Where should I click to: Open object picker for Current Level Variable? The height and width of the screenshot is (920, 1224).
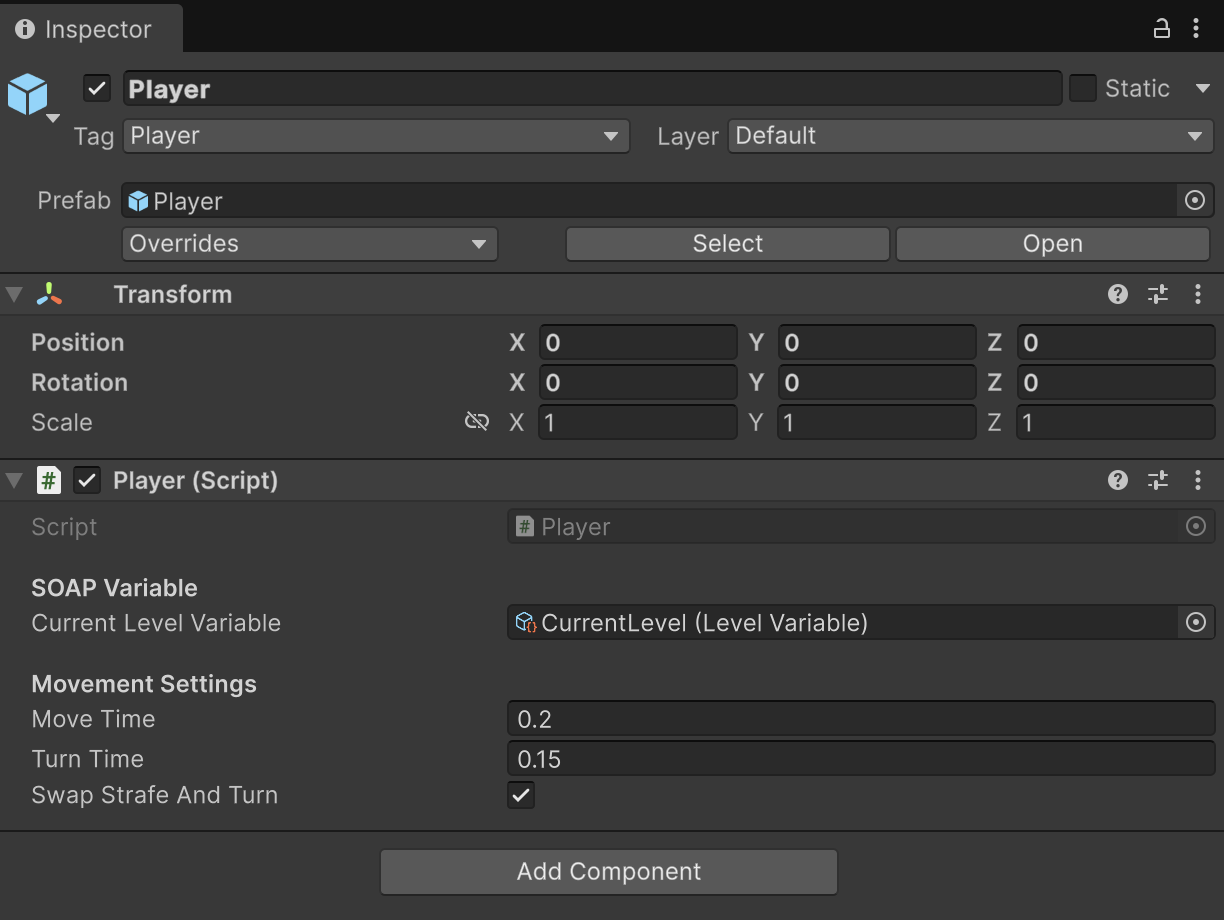[1196, 623]
